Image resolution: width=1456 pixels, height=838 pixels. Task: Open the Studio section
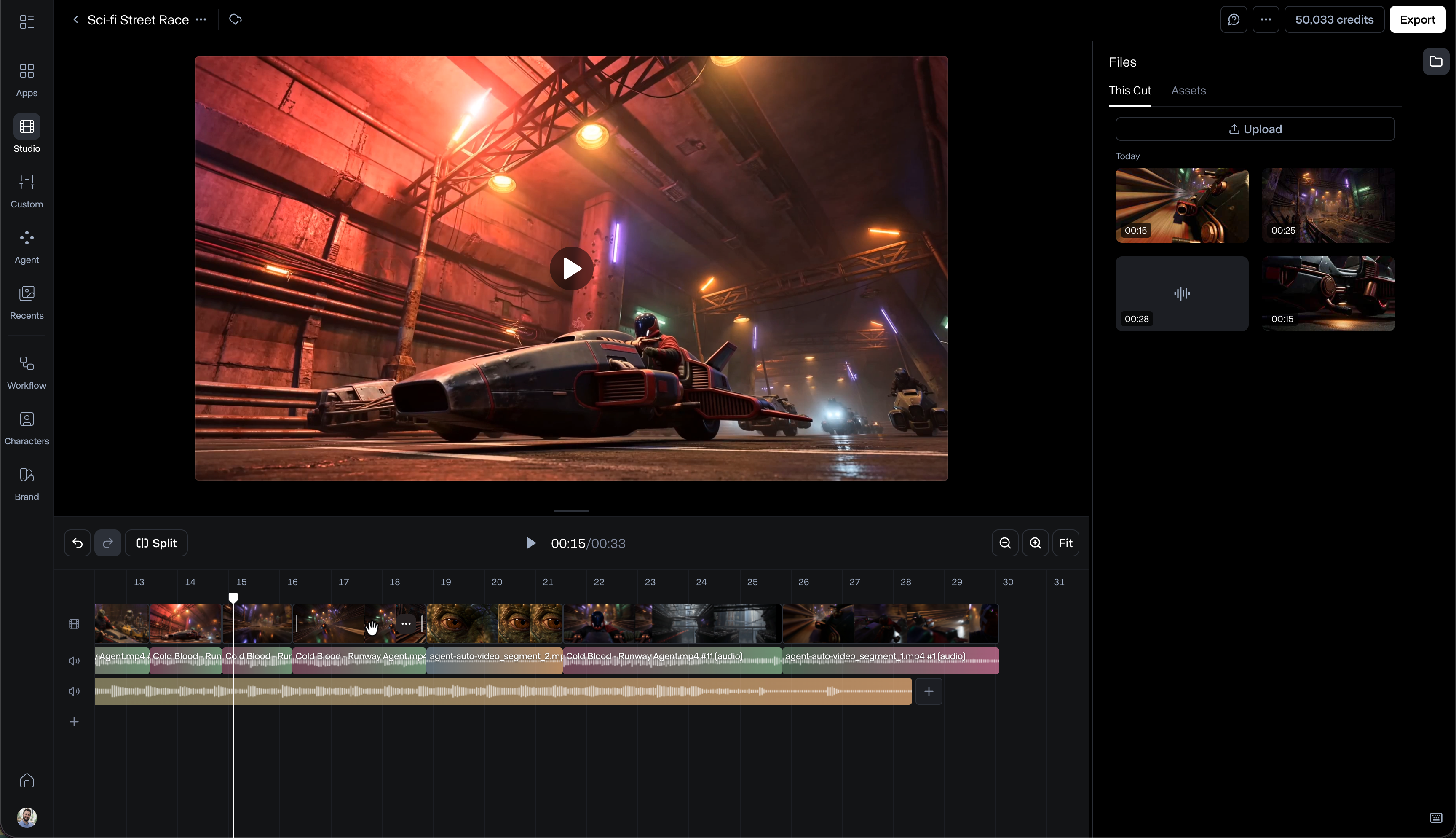(27, 134)
